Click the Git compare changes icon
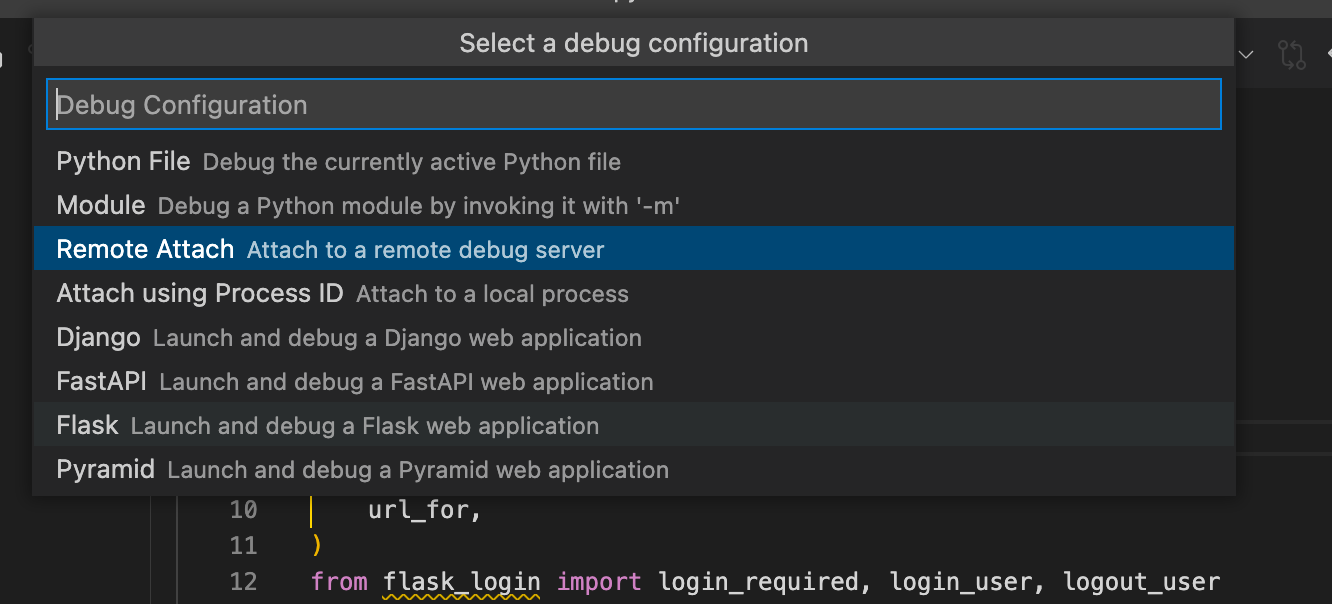 click(1291, 55)
